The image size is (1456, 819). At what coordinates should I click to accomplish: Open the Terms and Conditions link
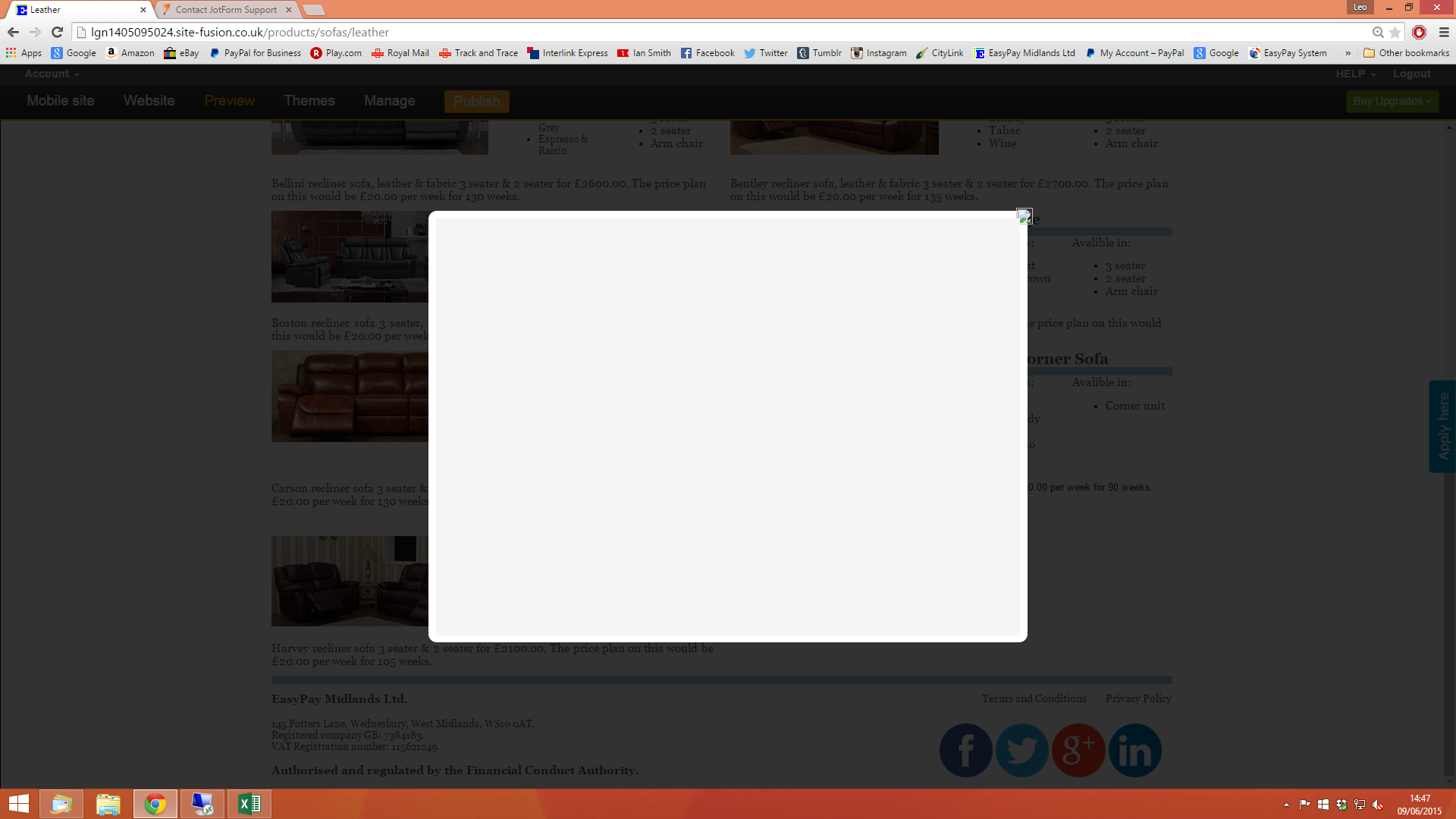pos(1034,698)
